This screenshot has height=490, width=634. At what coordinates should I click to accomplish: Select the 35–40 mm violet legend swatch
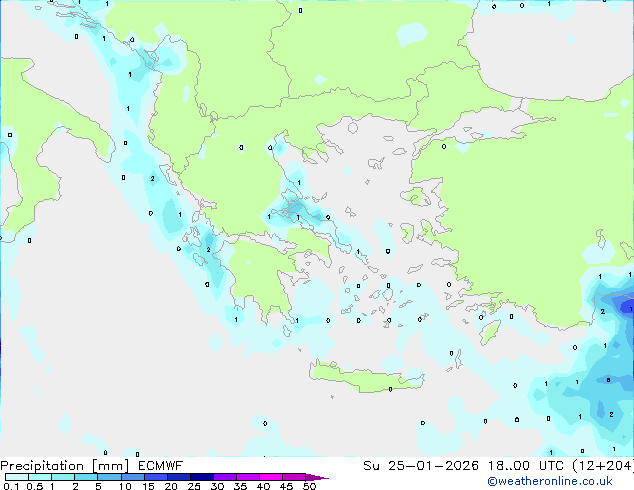click(x=247, y=477)
